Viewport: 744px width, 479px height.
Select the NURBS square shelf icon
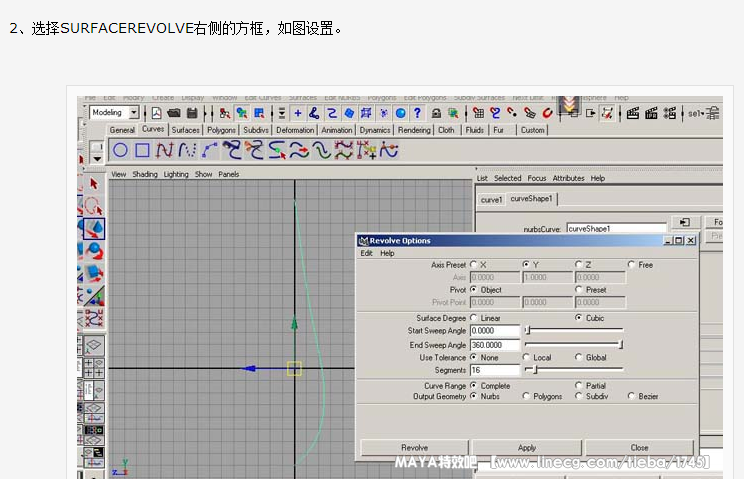(142, 150)
